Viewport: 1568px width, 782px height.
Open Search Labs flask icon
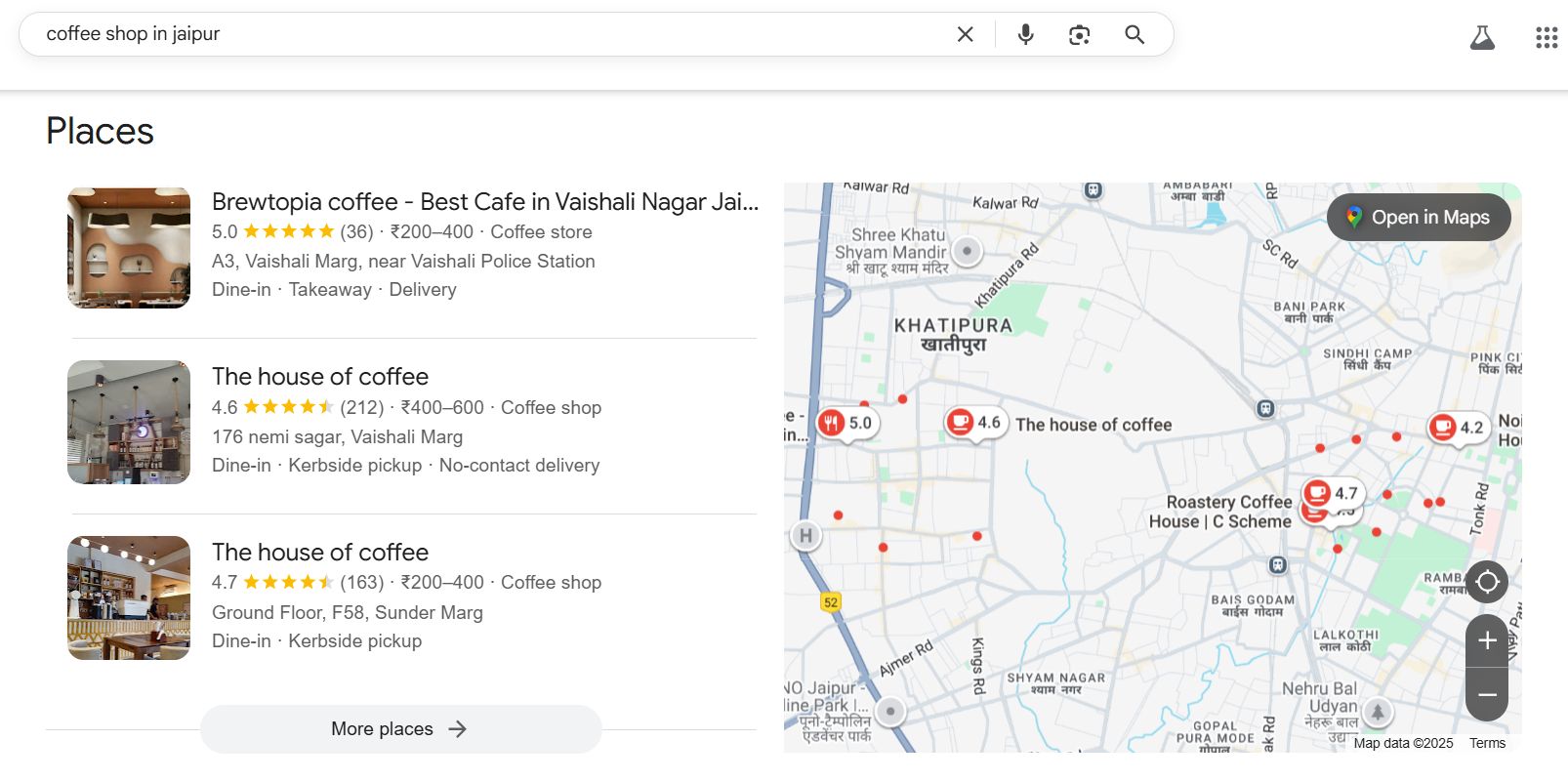(x=1482, y=38)
